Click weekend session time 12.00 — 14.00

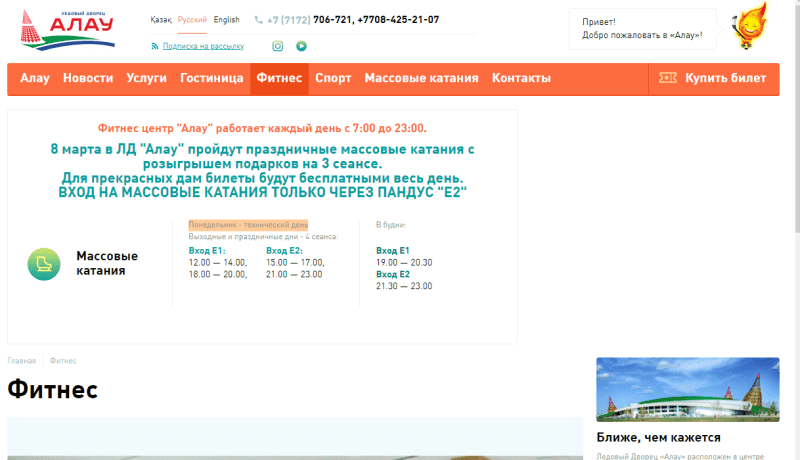click(218, 263)
